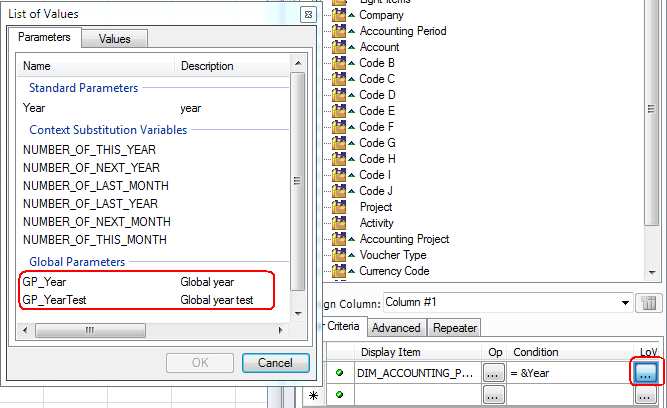Click green status dot in the new-row line
This screenshot has height=408, width=667.
point(339,395)
